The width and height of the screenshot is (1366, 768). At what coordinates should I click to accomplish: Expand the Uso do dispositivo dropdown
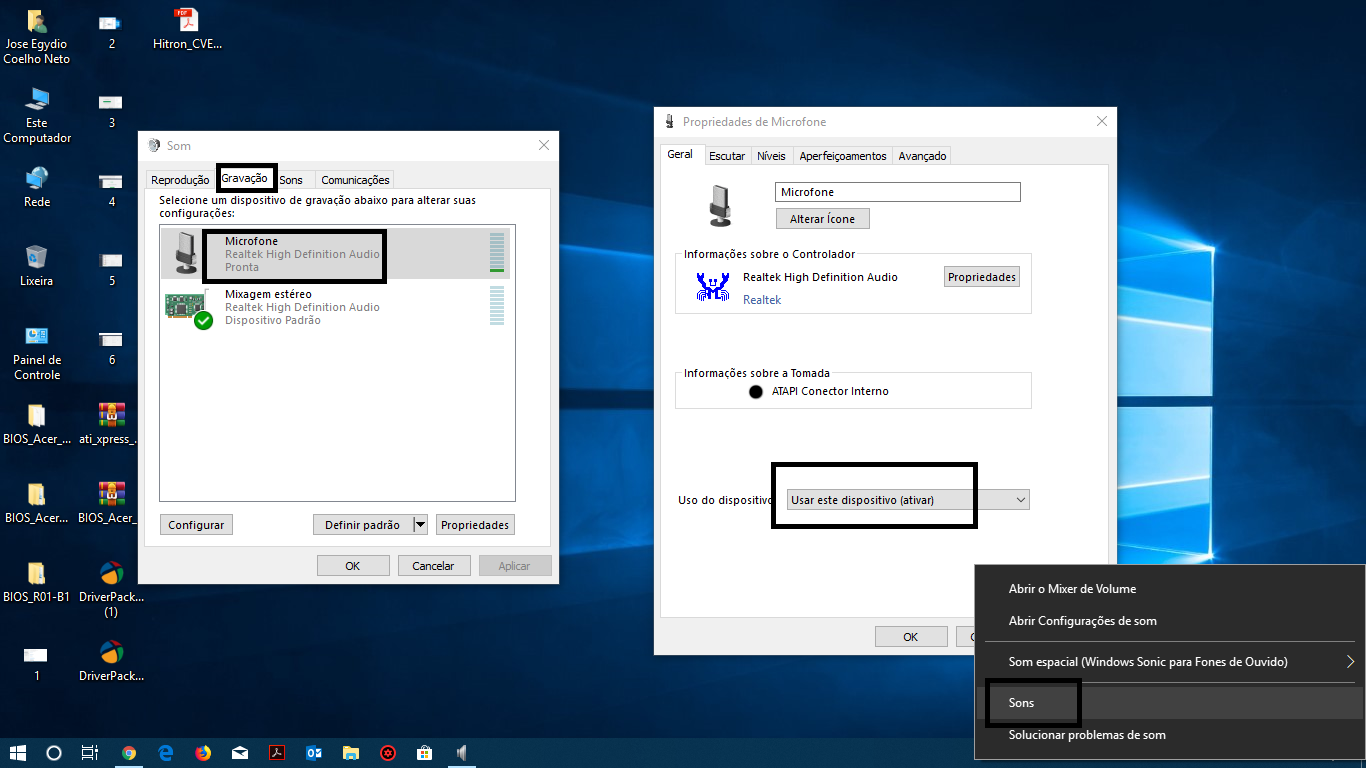click(x=908, y=499)
